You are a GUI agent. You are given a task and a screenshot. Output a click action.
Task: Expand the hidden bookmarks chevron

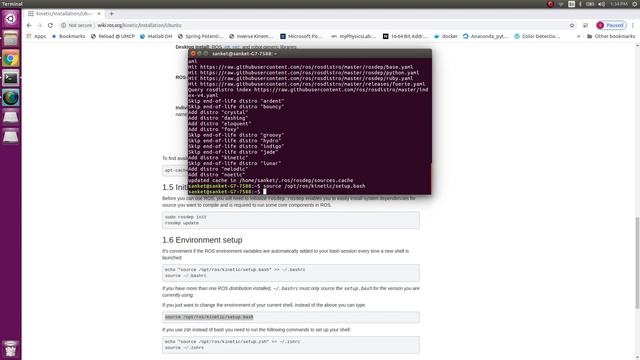tap(578, 36)
